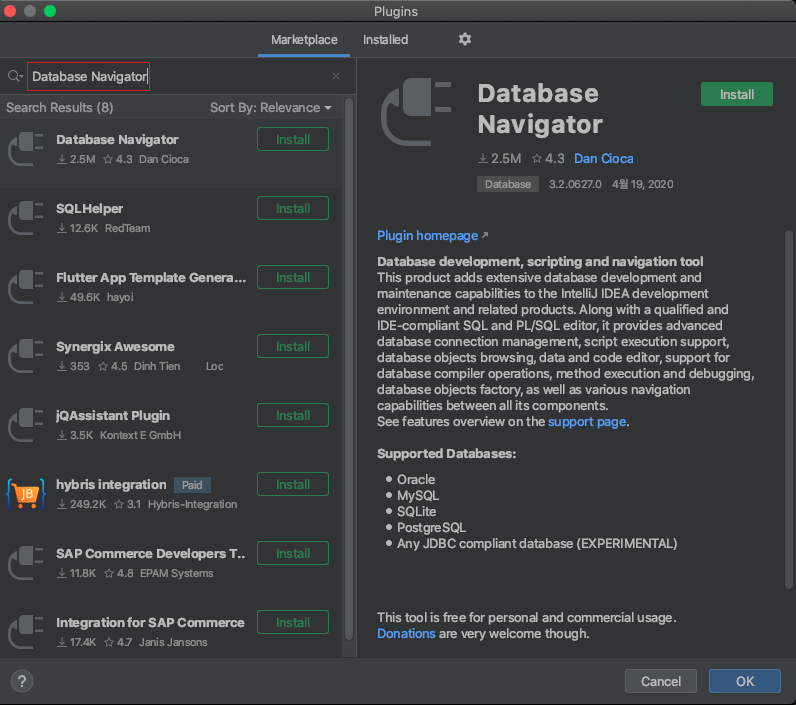Click the green Install button in details
Viewport: 796px width, 705px height.
tap(737, 94)
